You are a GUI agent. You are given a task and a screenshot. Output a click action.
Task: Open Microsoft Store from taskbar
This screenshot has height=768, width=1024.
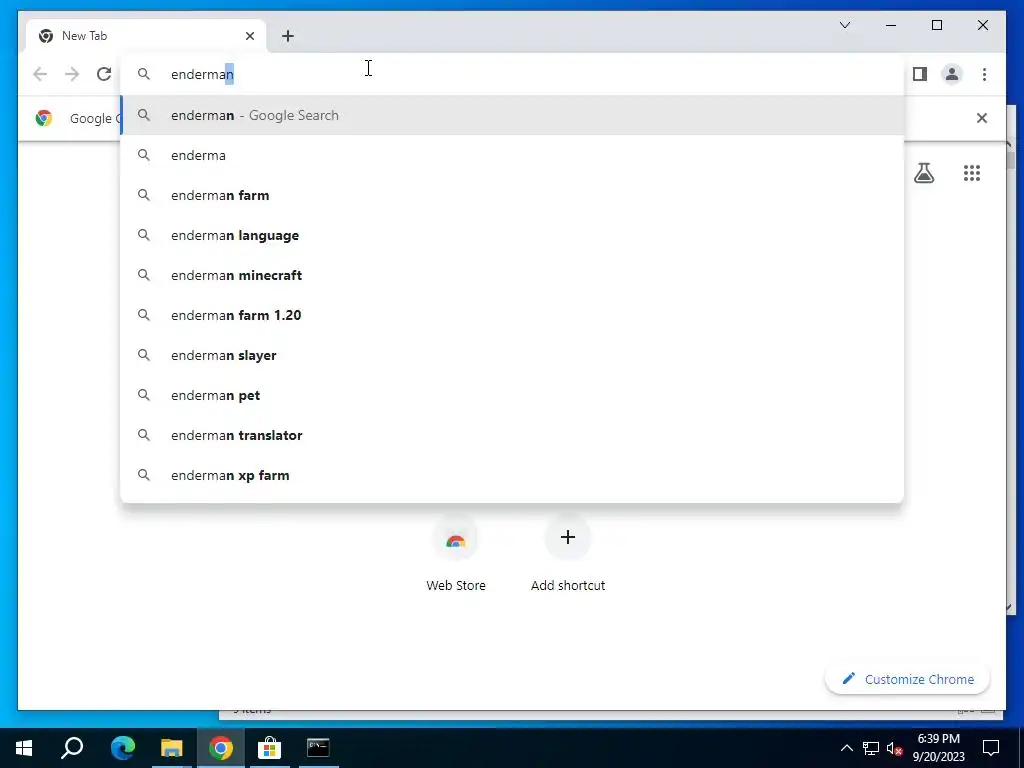269,748
